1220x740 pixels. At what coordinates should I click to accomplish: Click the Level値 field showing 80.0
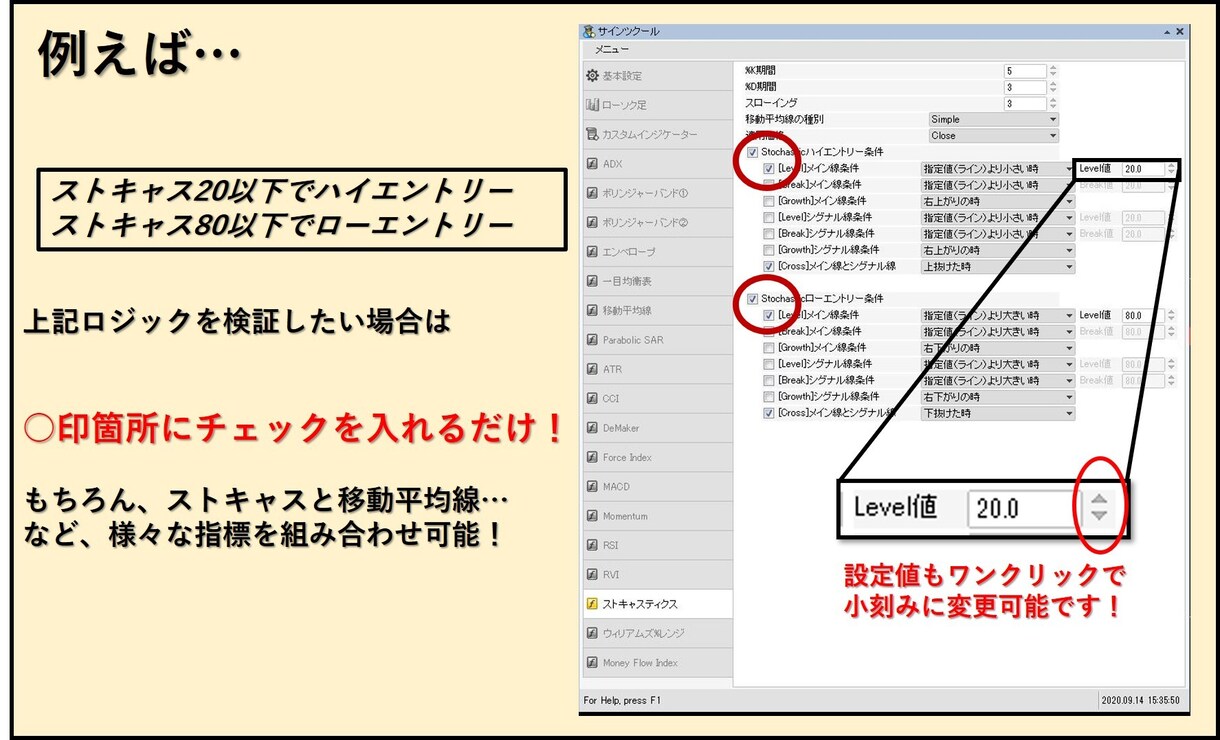coord(1143,315)
